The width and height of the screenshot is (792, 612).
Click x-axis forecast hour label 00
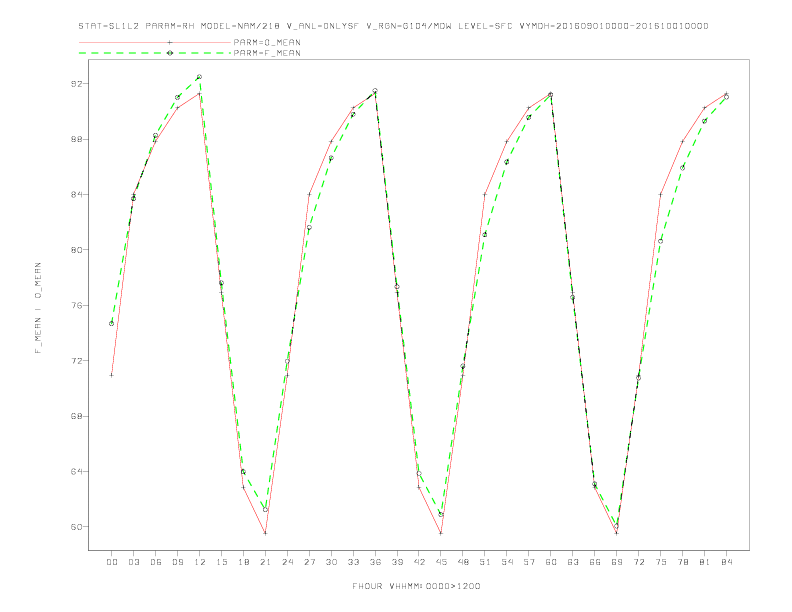112,562
